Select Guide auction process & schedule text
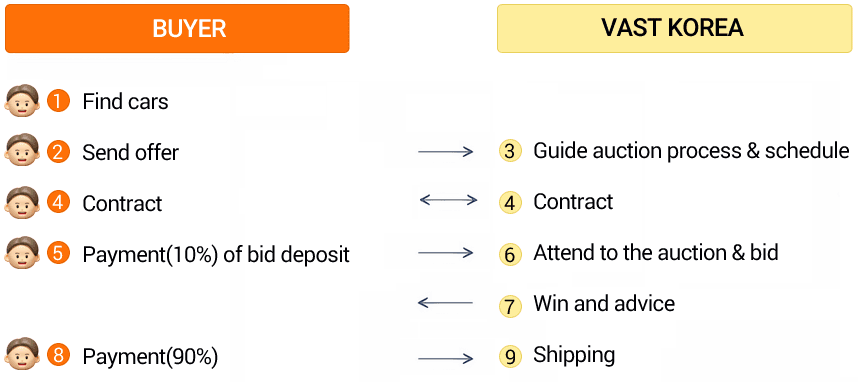This screenshot has height=382, width=858. 691,150
